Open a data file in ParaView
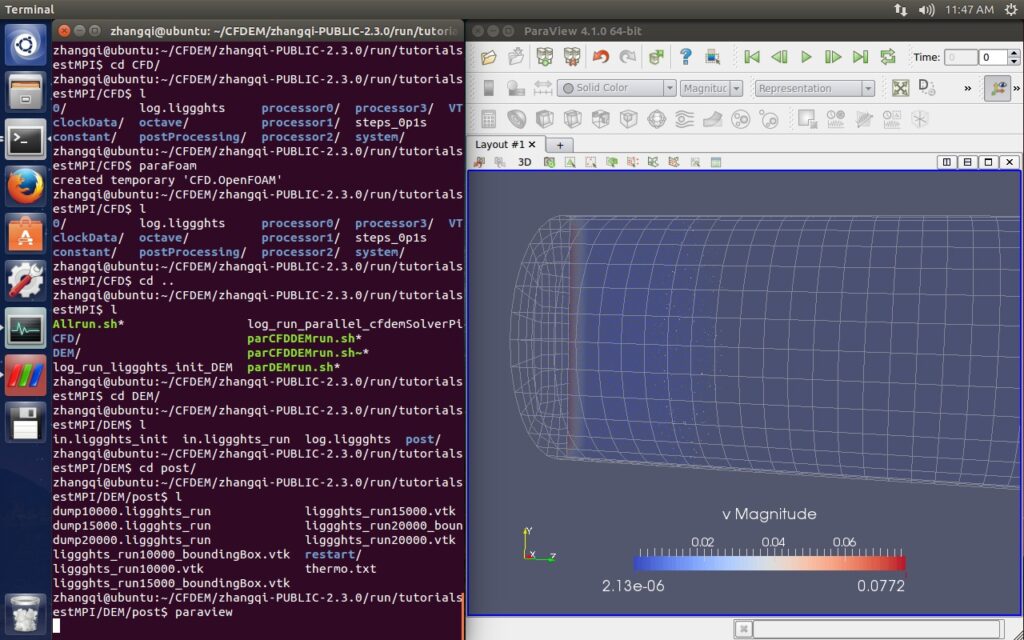The height and width of the screenshot is (640, 1024). [x=488, y=57]
